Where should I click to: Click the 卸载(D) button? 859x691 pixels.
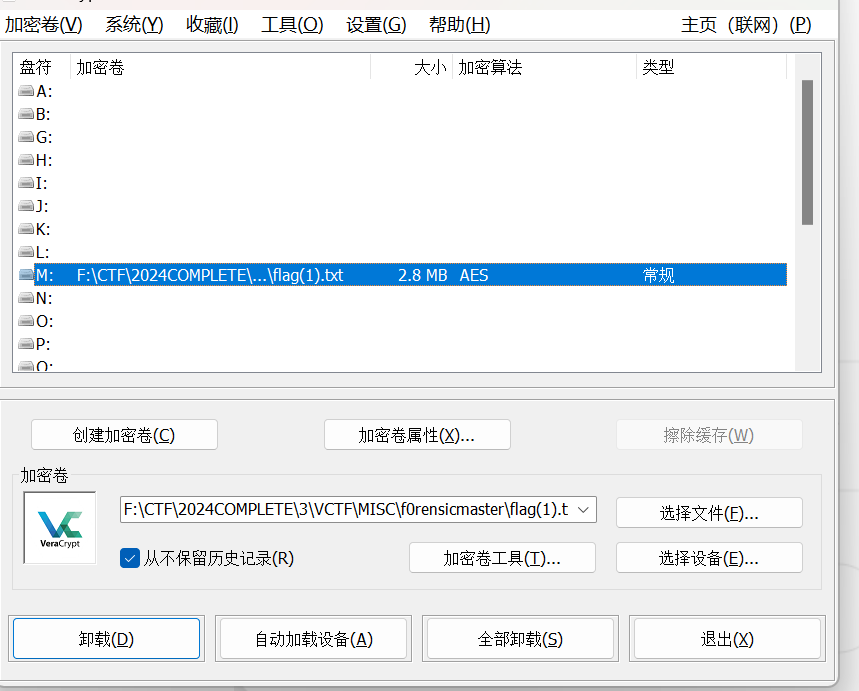click(x=106, y=638)
